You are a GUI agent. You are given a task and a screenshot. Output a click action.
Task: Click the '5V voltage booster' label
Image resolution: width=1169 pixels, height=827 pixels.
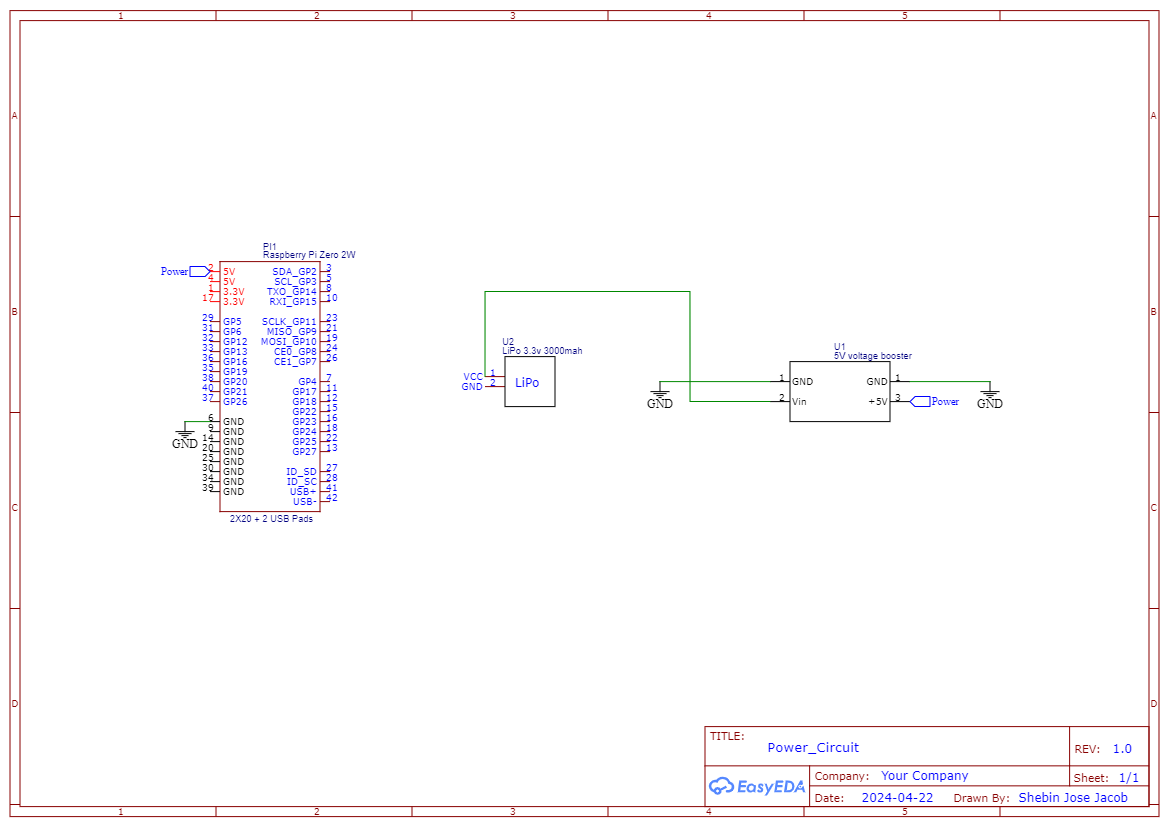point(872,356)
